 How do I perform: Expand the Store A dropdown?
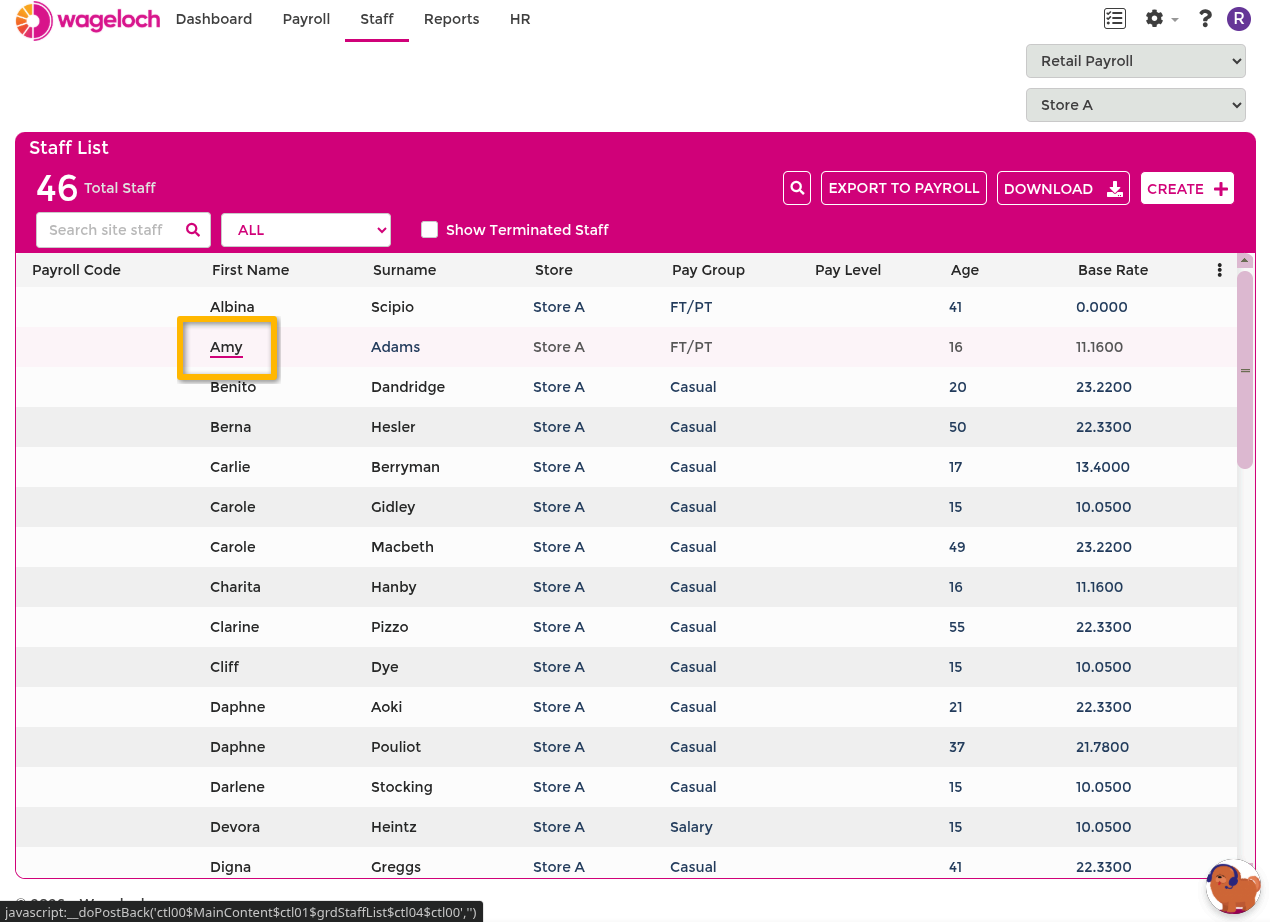click(1136, 105)
